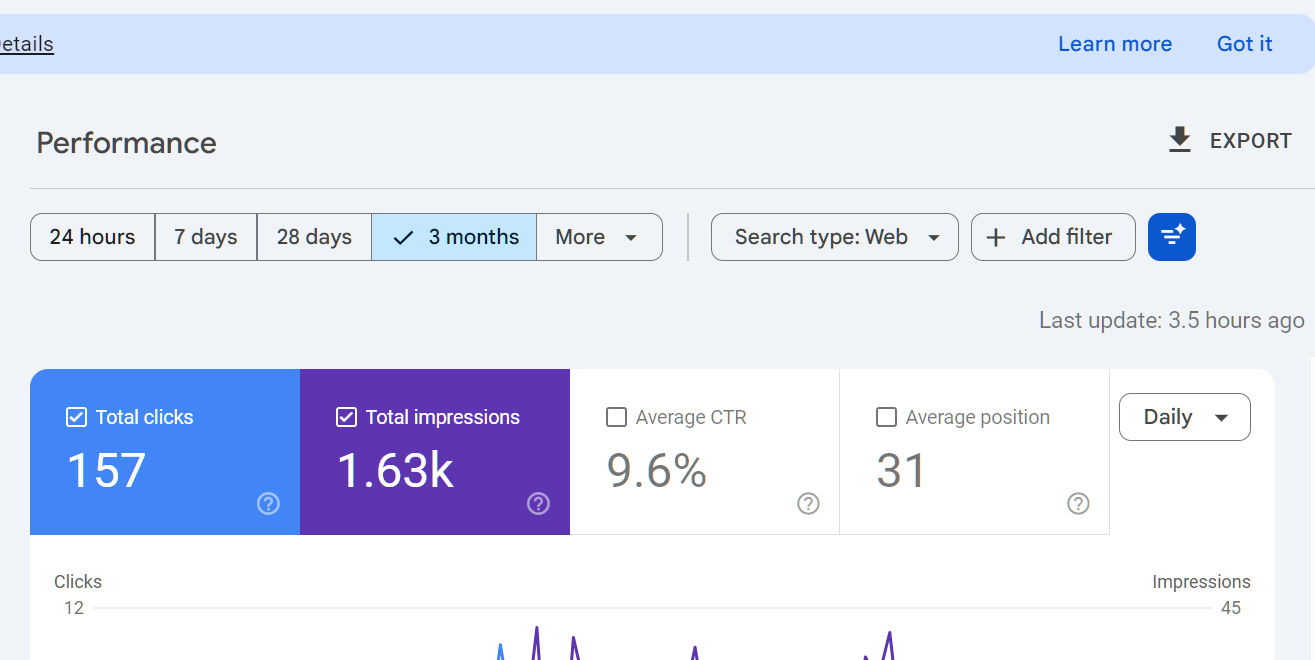Select the 24 hours date range
The image size is (1315, 660).
coord(92,237)
